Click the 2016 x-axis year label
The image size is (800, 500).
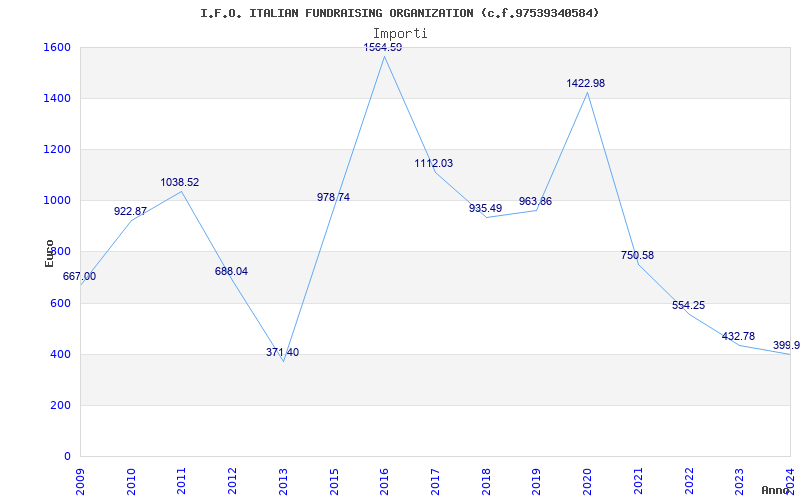point(385,481)
